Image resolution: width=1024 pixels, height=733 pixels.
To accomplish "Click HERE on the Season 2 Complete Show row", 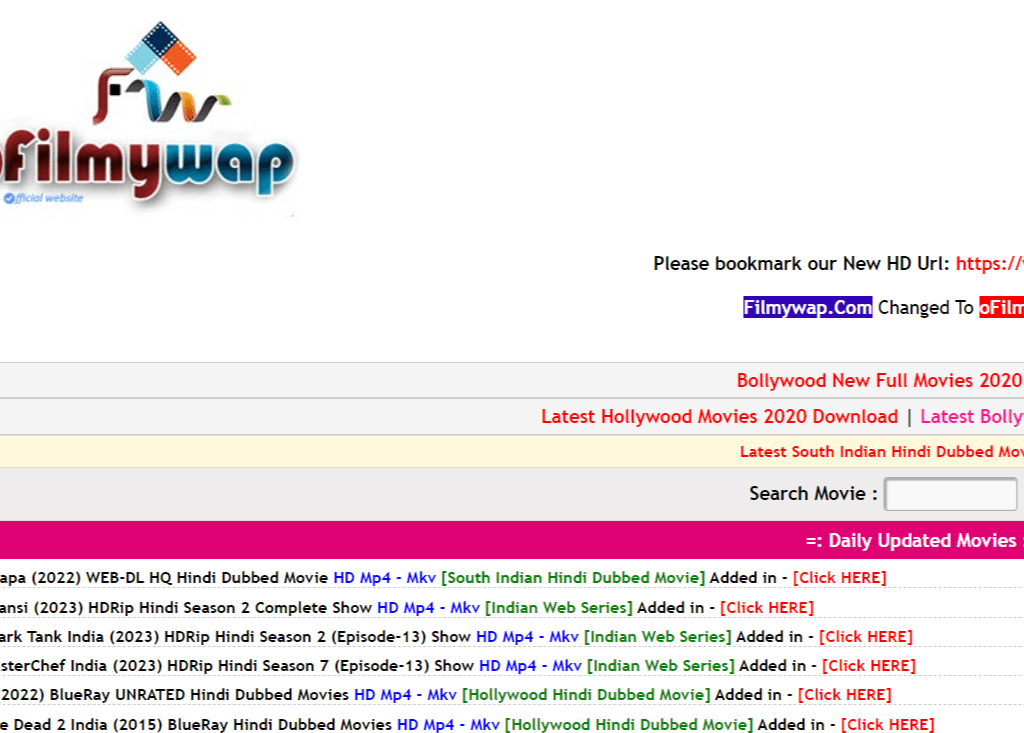I will point(767,608).
